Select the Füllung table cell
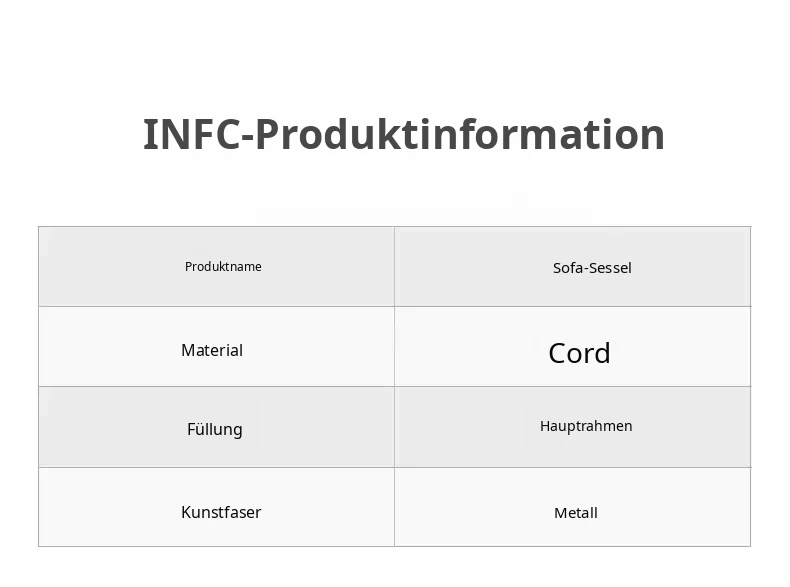 tap(217, 427)
